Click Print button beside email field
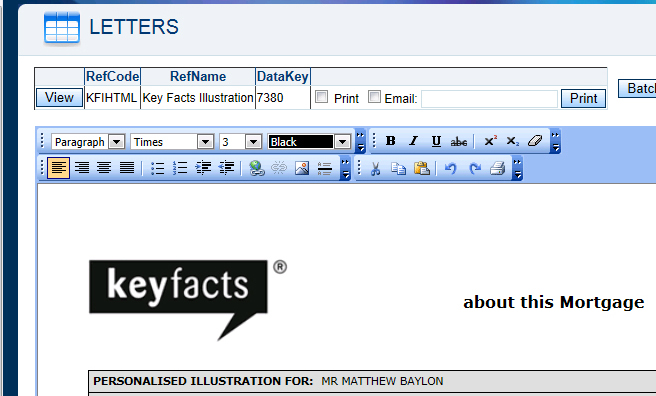The height and width of the screenshot is (396, 656). coord(583,98)
